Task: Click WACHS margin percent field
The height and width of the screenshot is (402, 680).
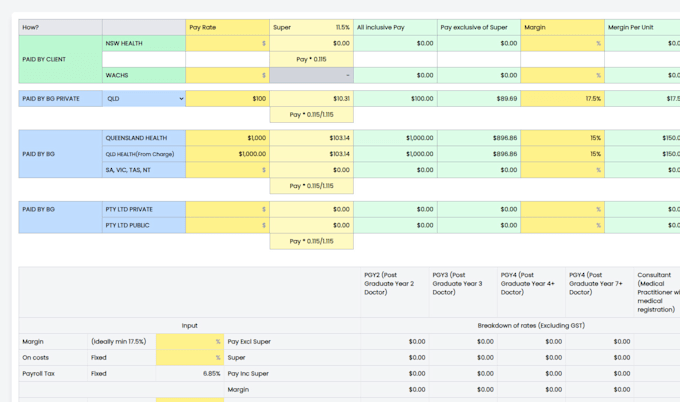Action: (562, 75)
